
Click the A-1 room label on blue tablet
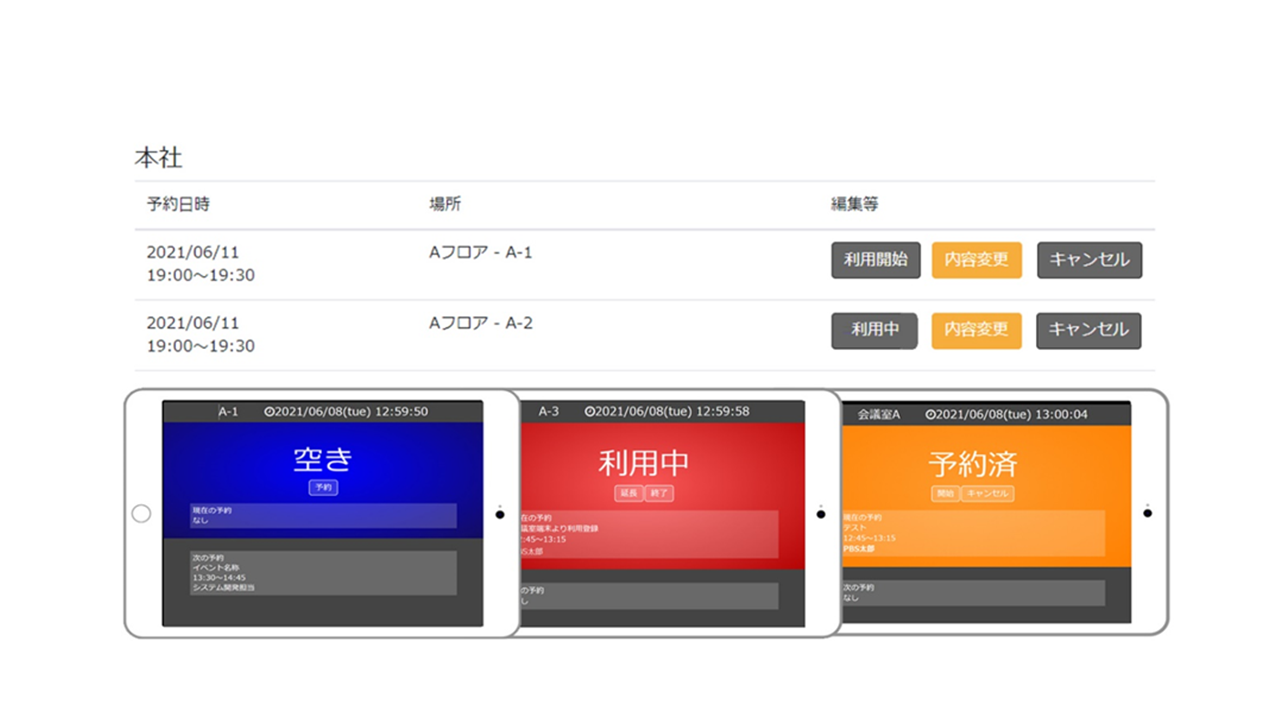[228, 411]
